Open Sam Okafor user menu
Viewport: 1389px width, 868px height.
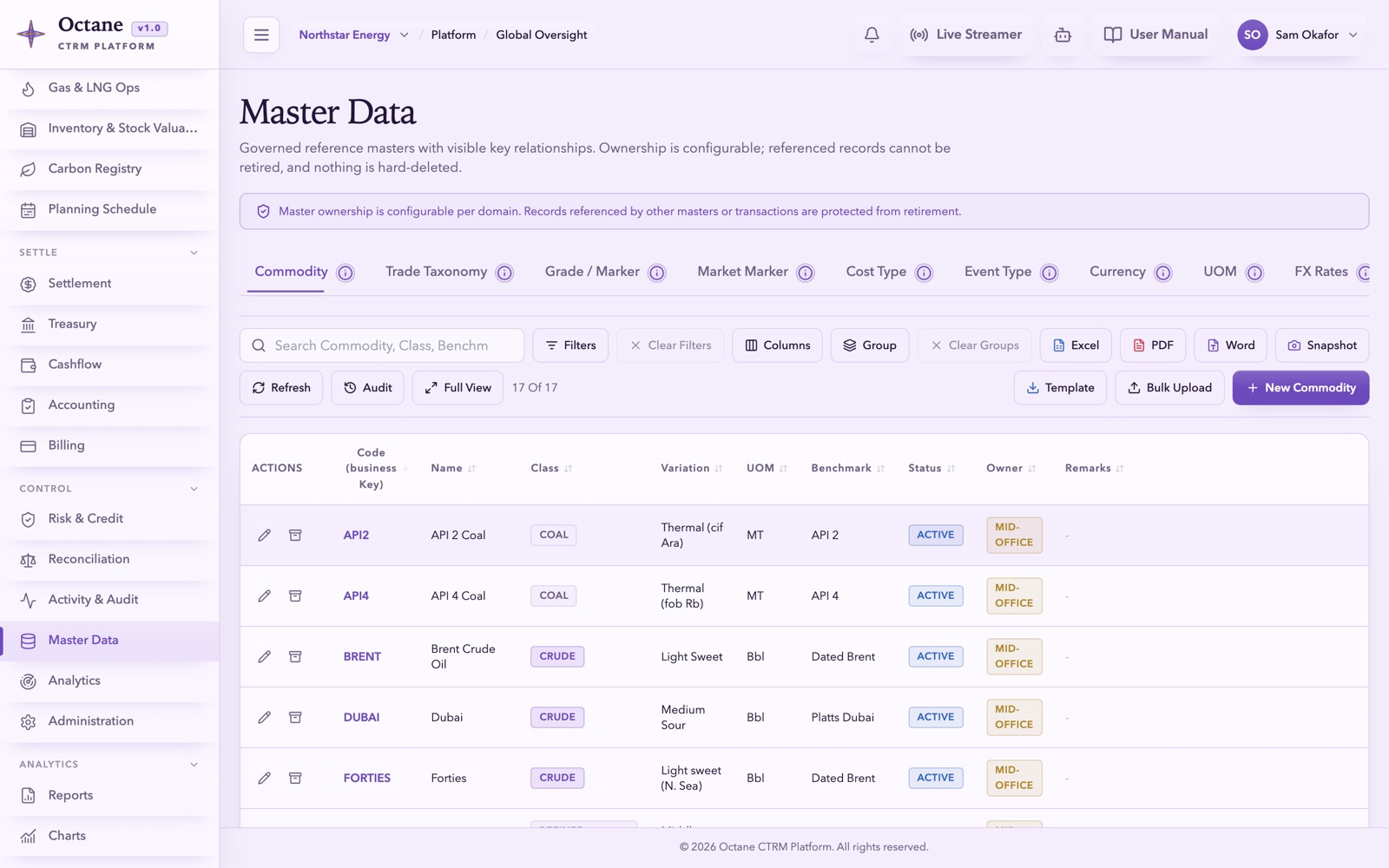point(1298,35)
